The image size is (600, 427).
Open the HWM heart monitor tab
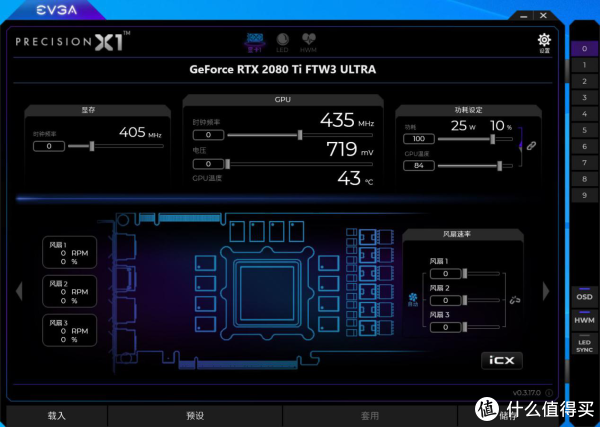308,40
